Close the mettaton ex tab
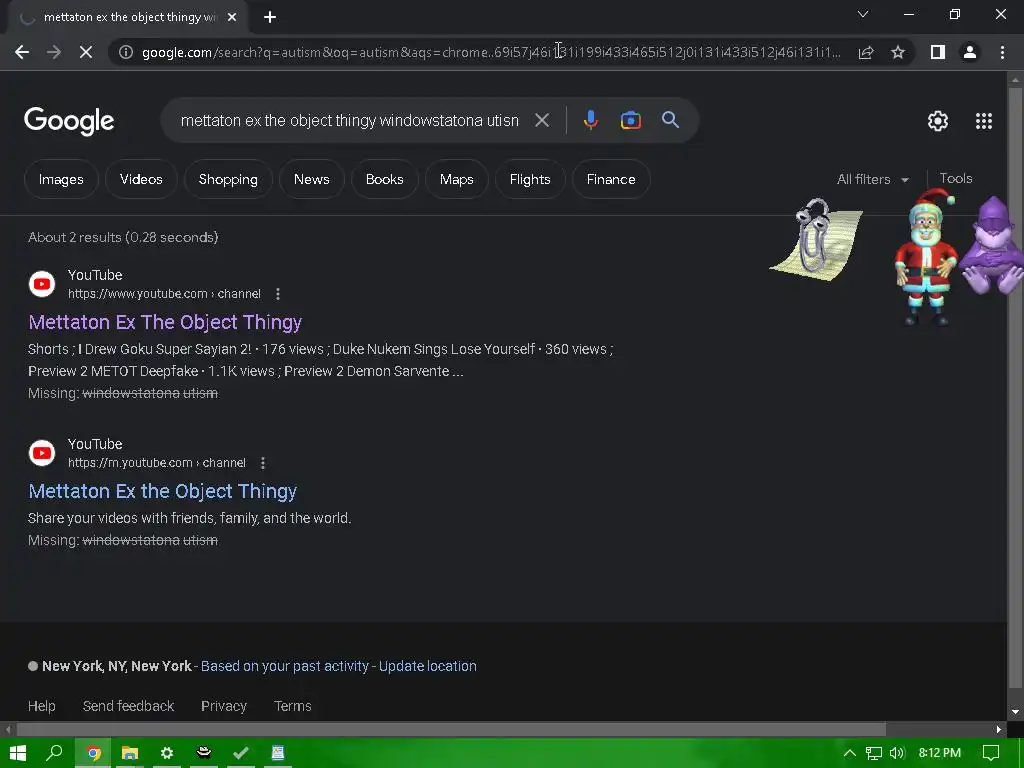1024x768 pixels. click(232, 17)
